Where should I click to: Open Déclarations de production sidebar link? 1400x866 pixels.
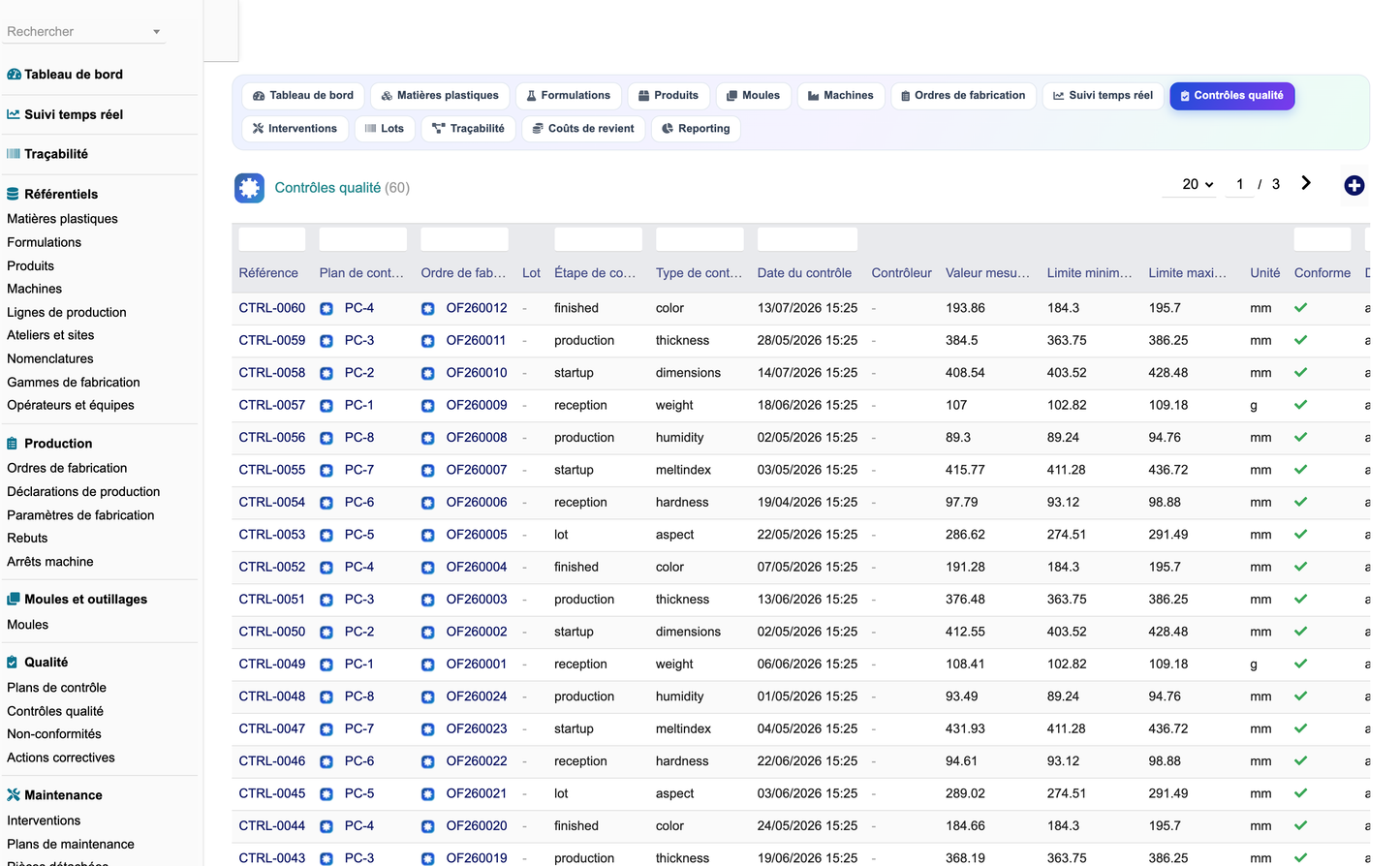pyautogui.click(x=83, y=491)
